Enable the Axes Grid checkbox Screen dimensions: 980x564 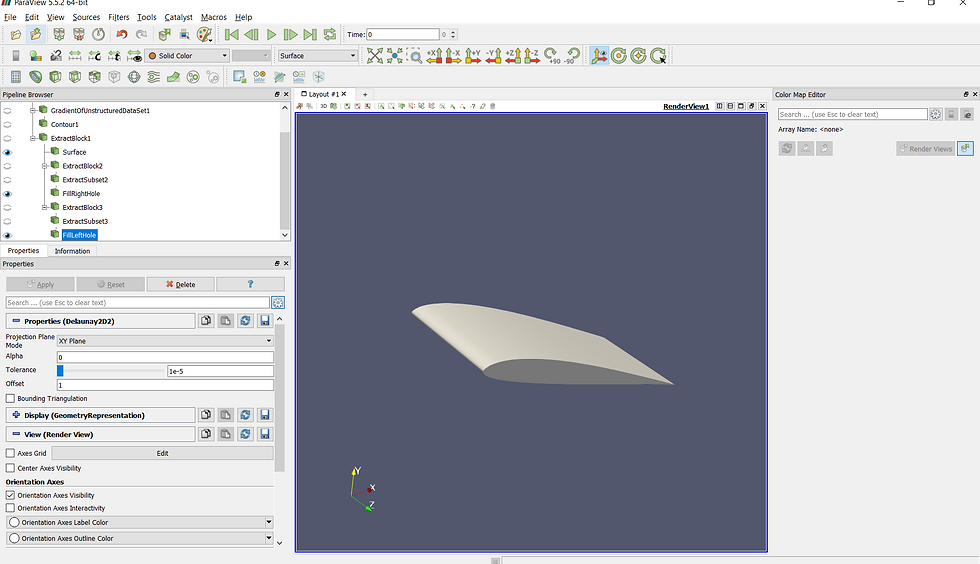[x=10, y=453]
